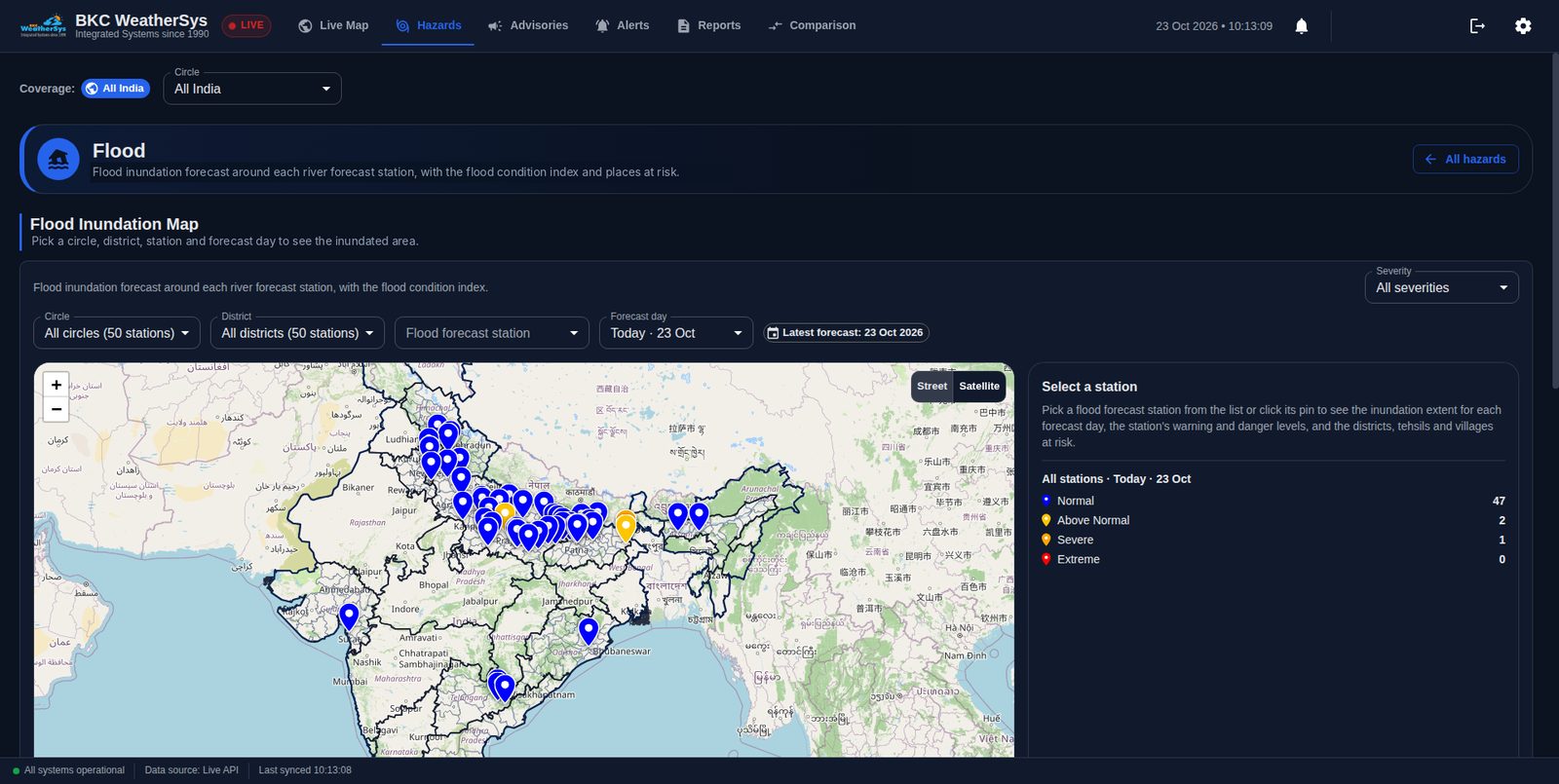Zoom in on the map with plus button
1559x784 pixels.
[x=57, y=385]
